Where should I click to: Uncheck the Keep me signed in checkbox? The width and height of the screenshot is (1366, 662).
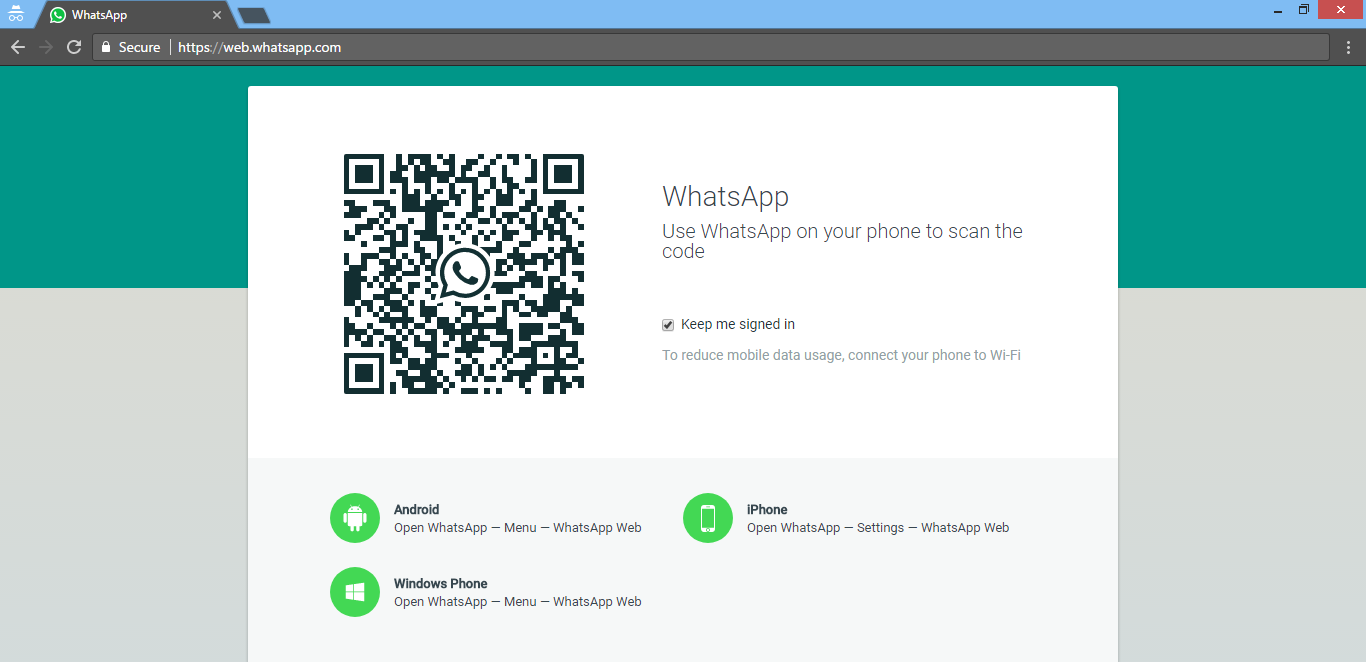tap(668, 325)
